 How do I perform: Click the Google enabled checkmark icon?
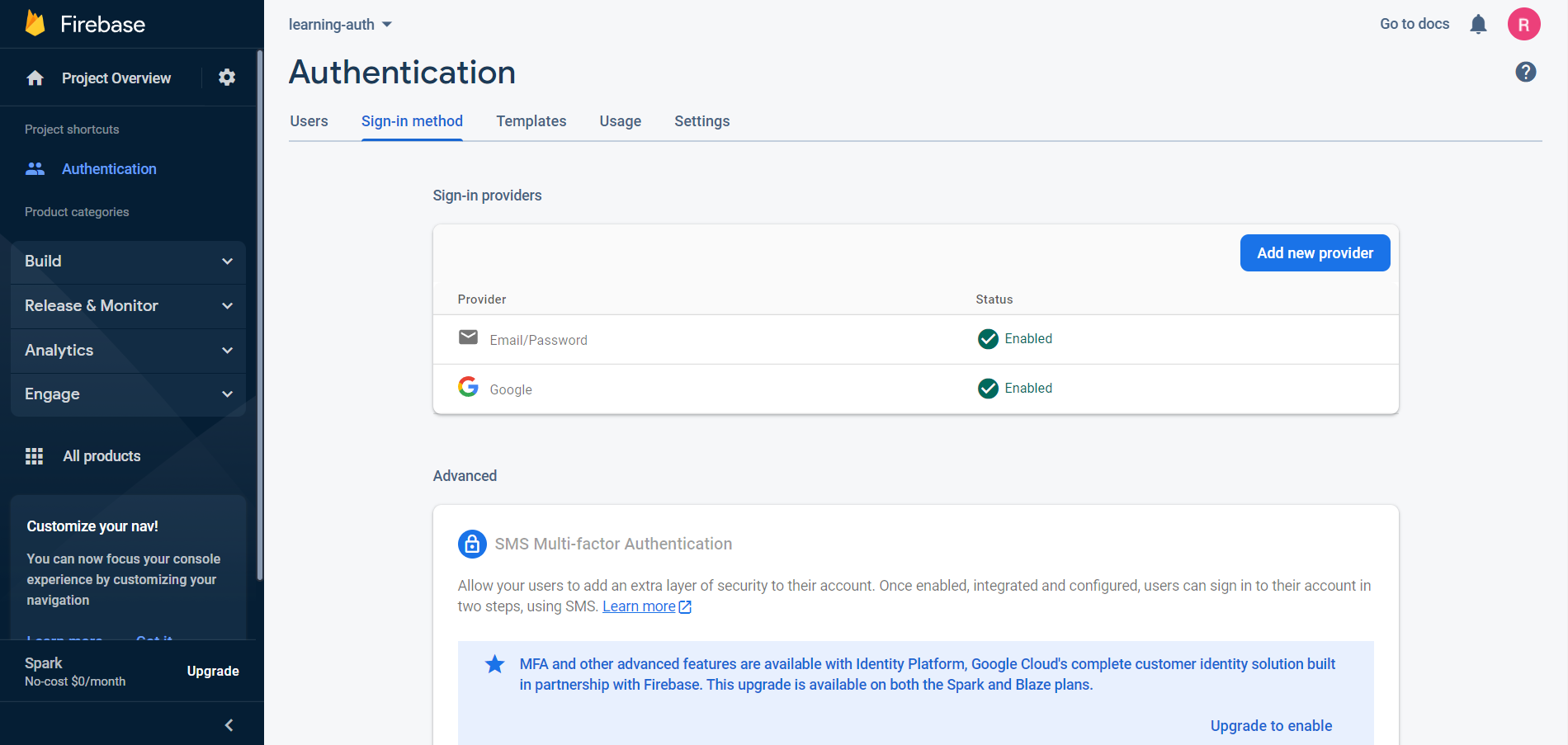988,389
